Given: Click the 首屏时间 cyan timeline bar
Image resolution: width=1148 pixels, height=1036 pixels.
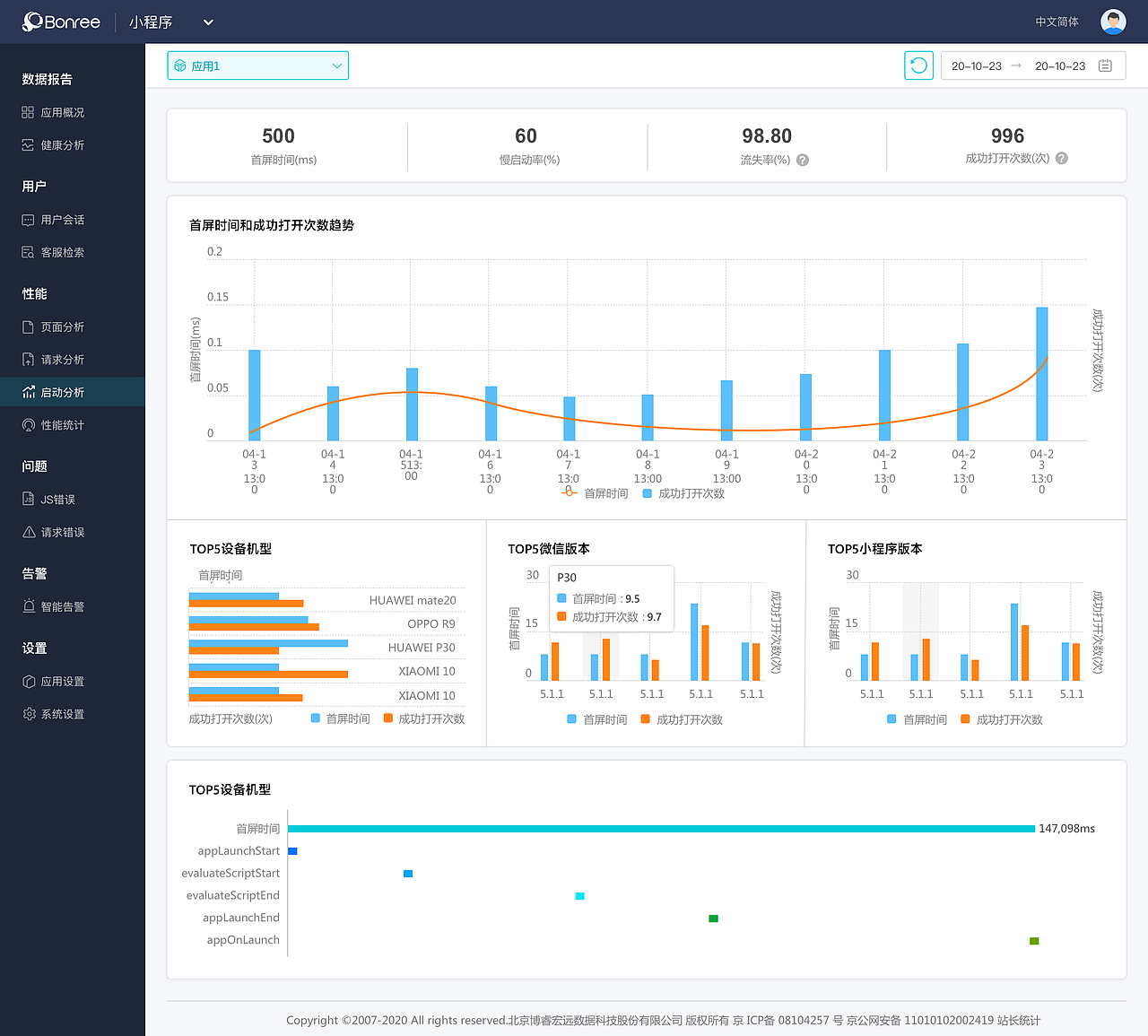Looking at the screenshot, I should pos(662,829).
